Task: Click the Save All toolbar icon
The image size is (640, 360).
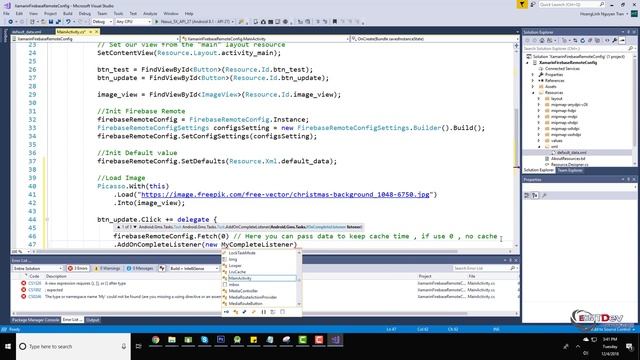Action: pos(58,22)
